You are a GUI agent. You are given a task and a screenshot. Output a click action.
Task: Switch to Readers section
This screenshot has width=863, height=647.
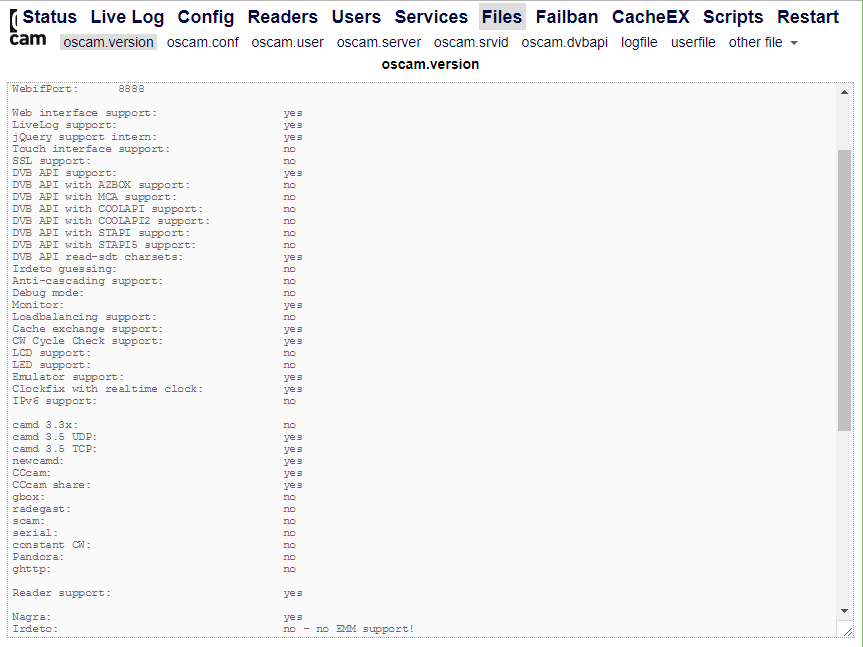click(x=282, y=17)
